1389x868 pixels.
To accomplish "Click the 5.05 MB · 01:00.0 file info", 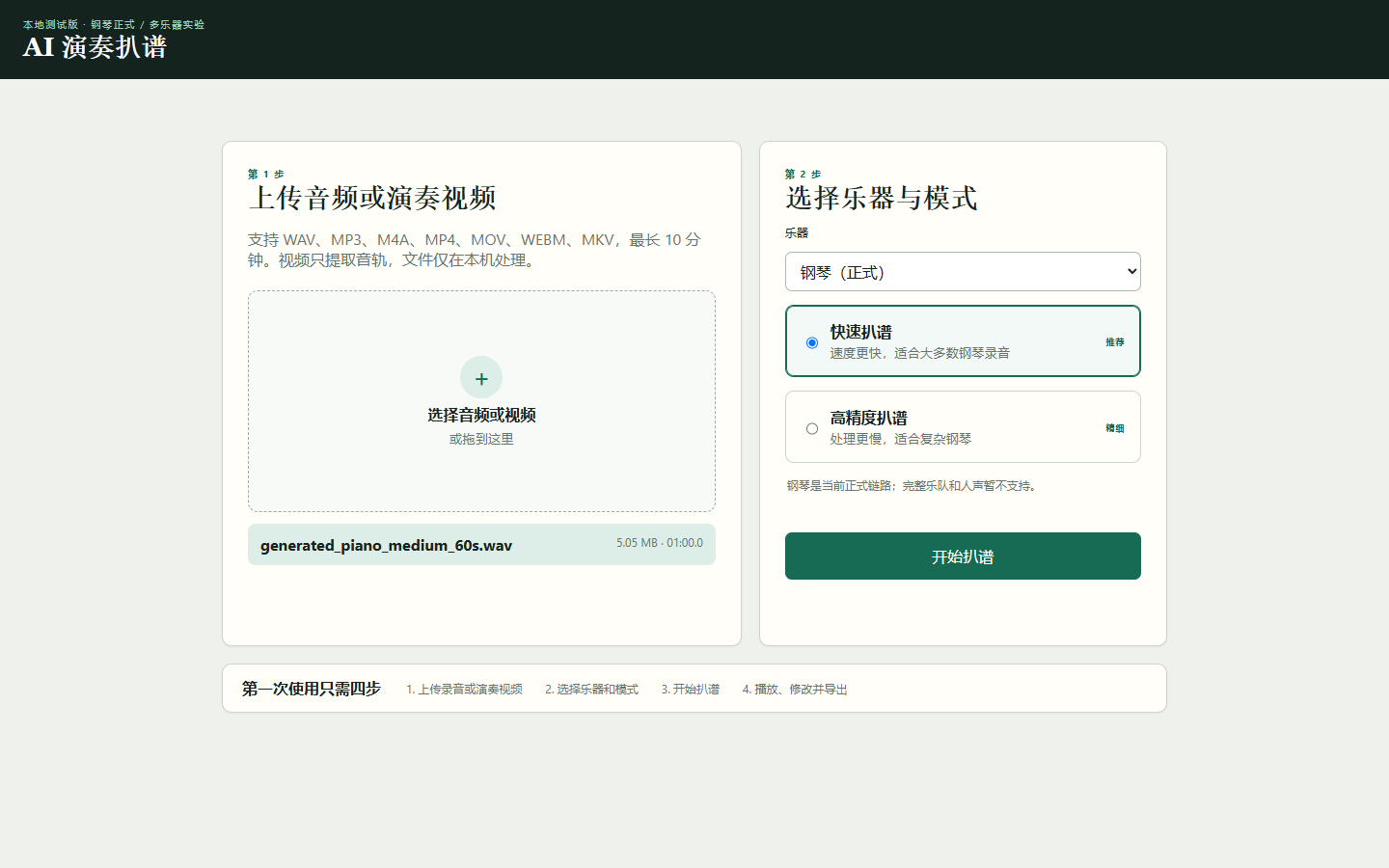I will pyautogui.click(x=660, y=543).
